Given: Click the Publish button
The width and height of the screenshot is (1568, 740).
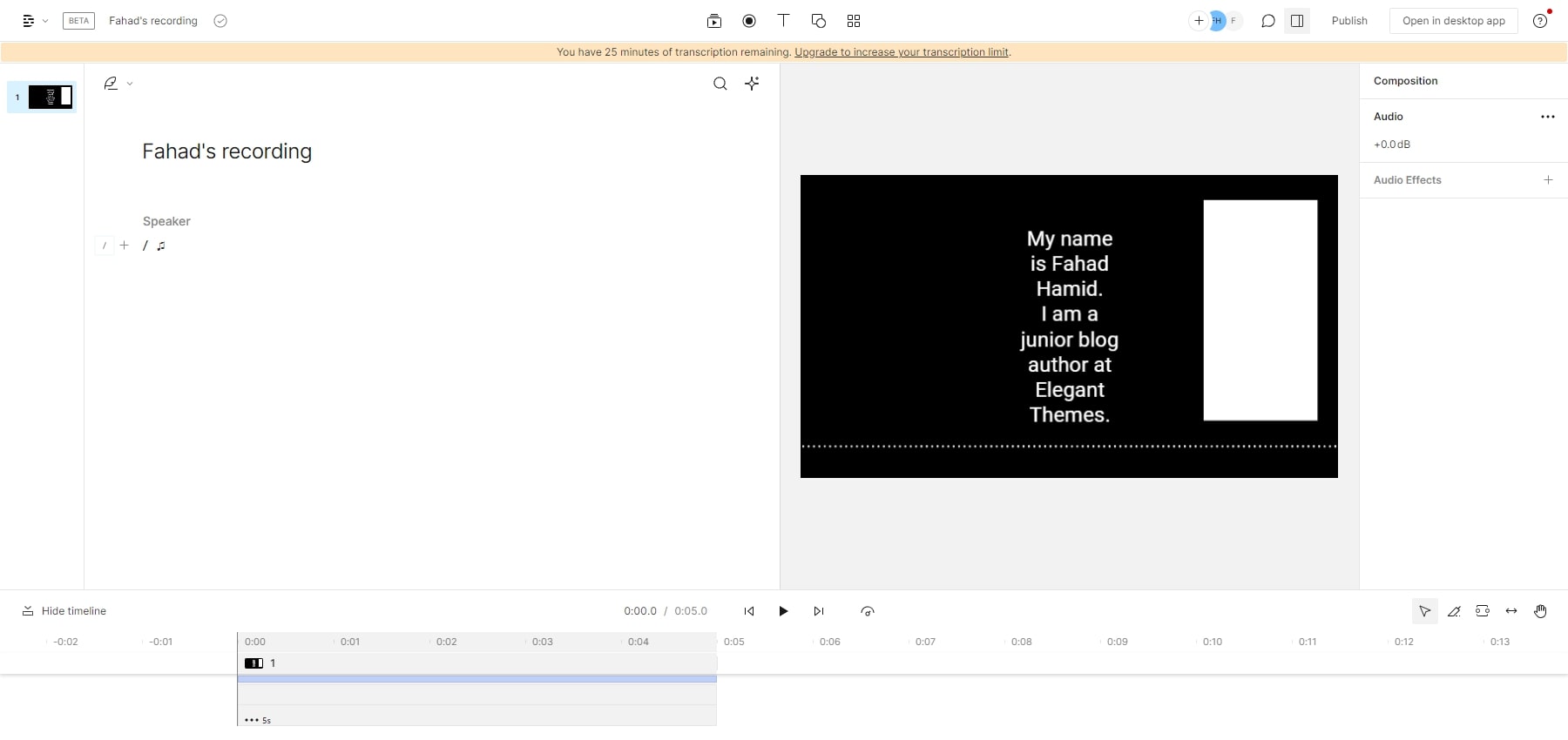Looking at the screenshot, I should click(x=1349, y=21).
